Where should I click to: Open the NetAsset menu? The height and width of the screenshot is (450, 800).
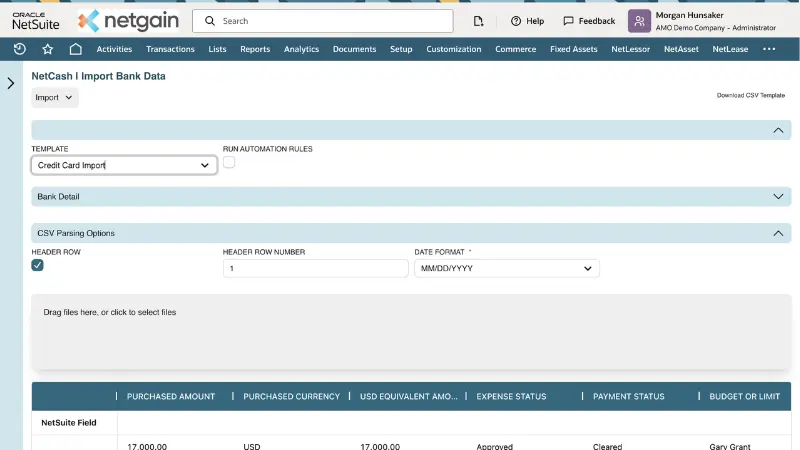pyautogui.click(x=681, y=49)
